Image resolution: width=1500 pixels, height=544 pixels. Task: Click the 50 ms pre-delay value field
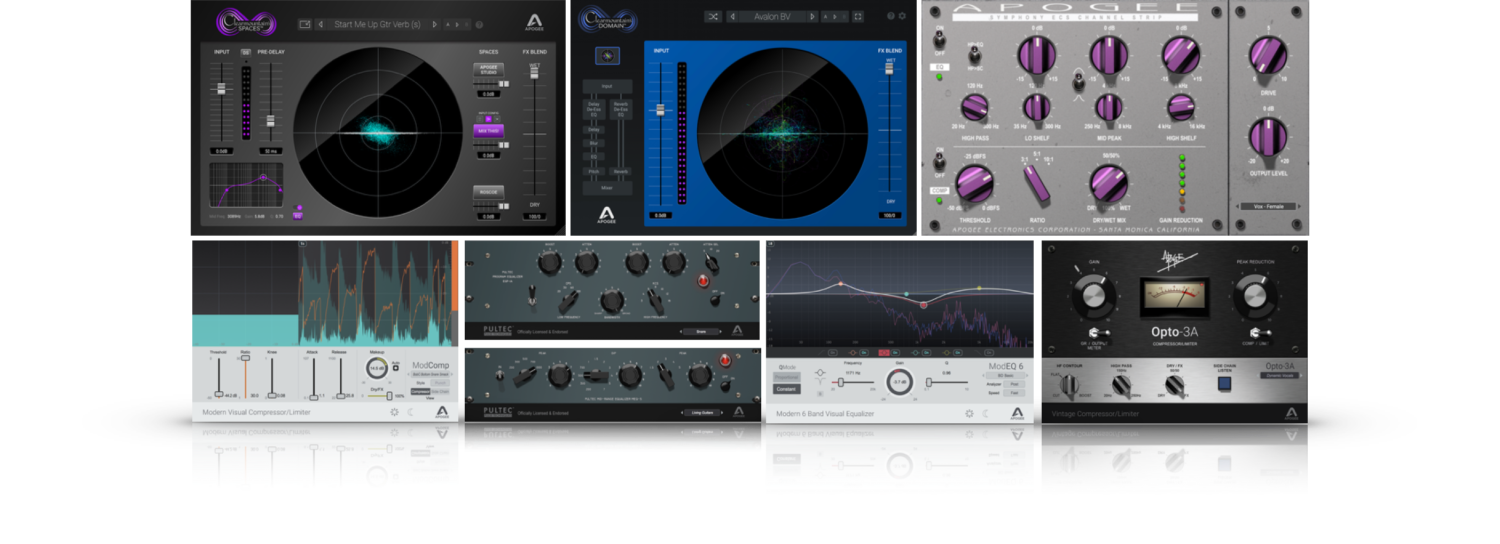pos(269,150)
